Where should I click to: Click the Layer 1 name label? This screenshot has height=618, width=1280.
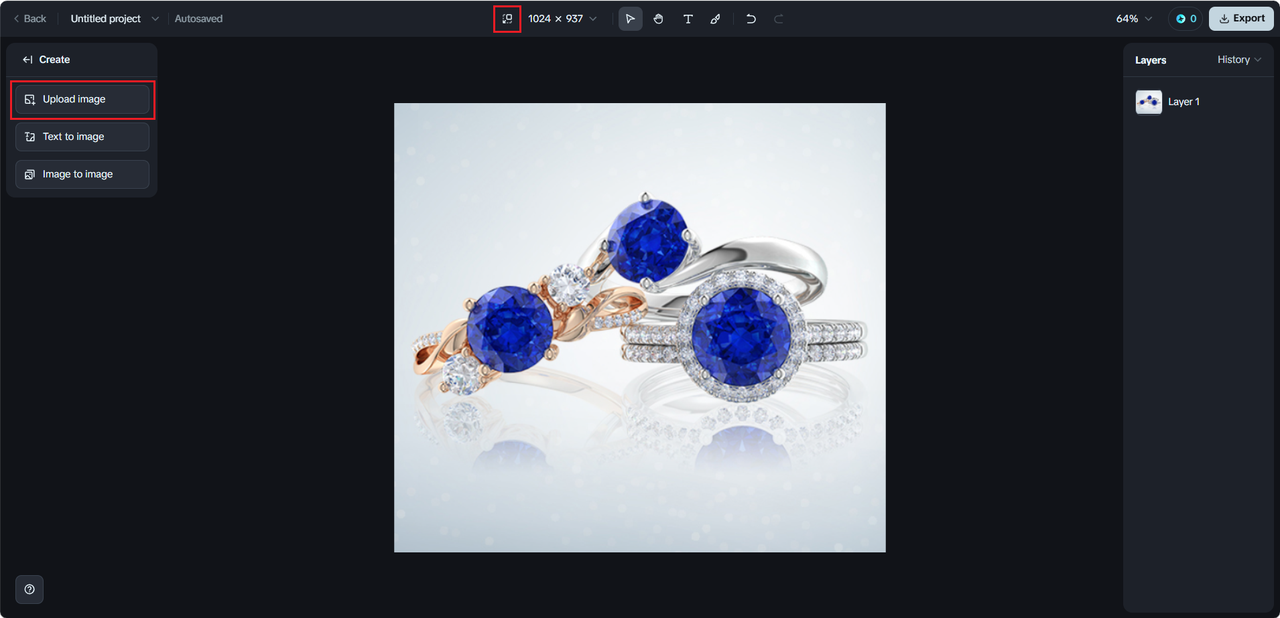[1184, 102]
